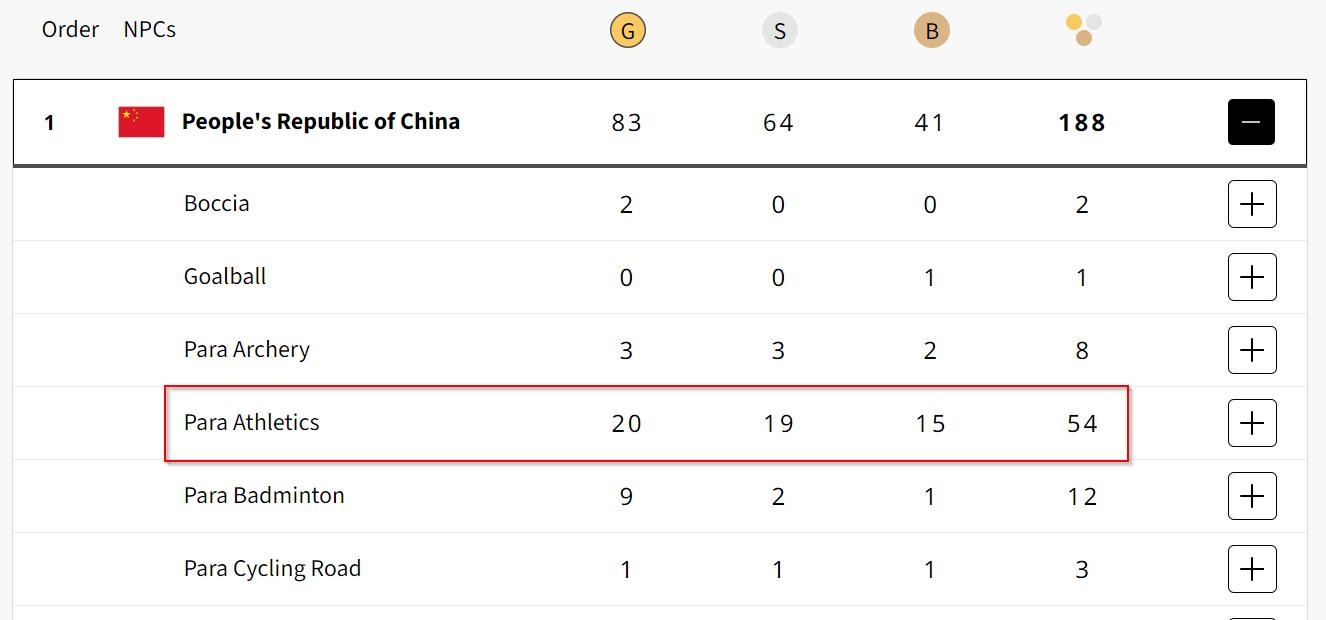The image size is (1326, 620).
Task: Click the total medals icon
Action: [1083, 29]
